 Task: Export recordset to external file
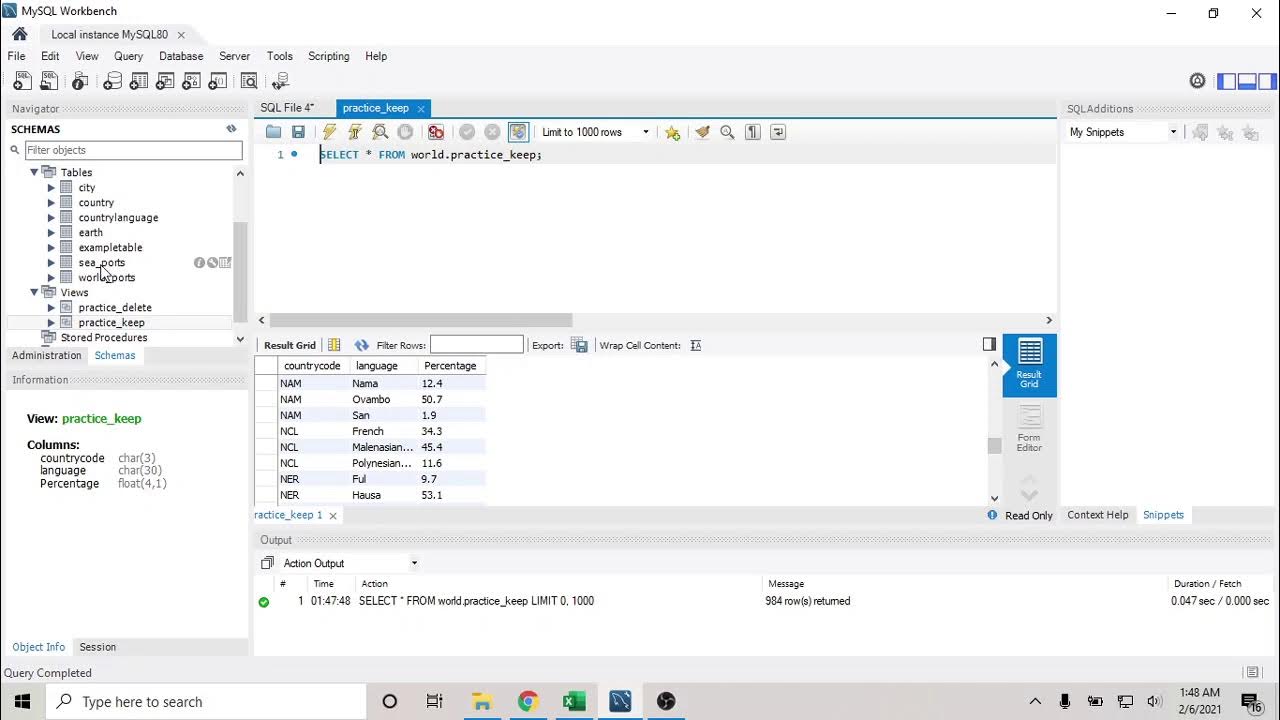pos(579,345)
